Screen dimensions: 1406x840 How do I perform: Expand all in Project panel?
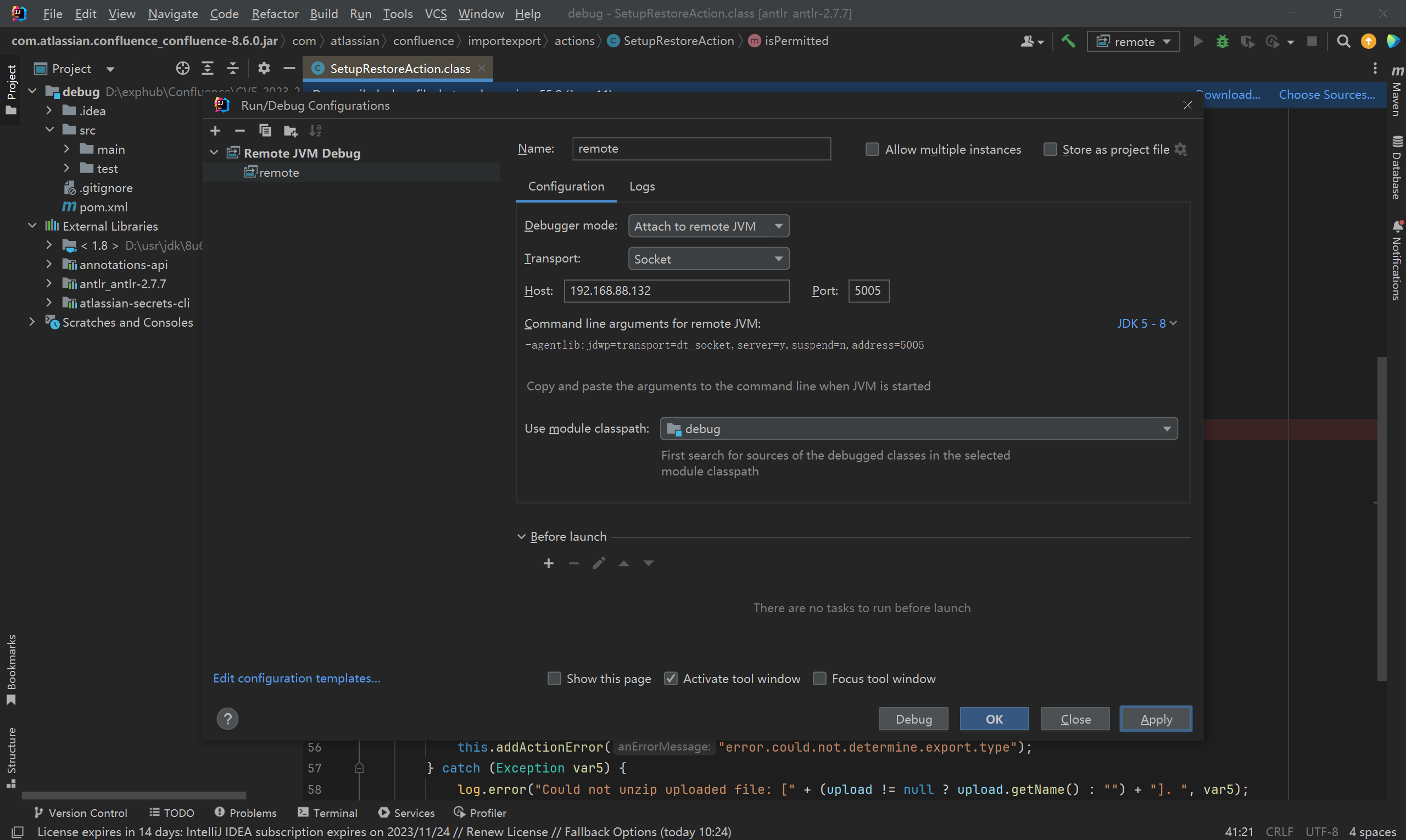point(207,69)
